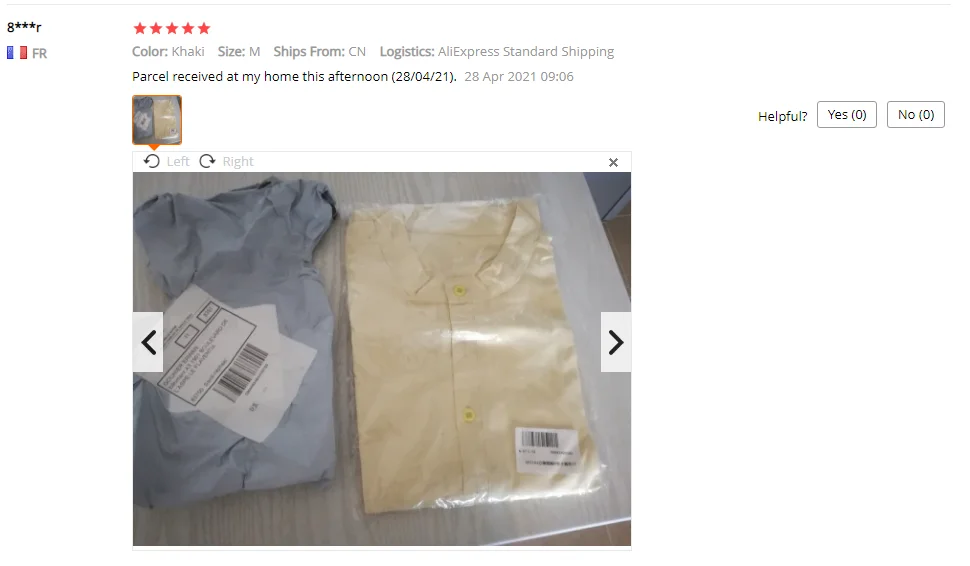Close the enlarged review photo viewer
This screenshot has width=970, height=566.
[x=613, y=162]
